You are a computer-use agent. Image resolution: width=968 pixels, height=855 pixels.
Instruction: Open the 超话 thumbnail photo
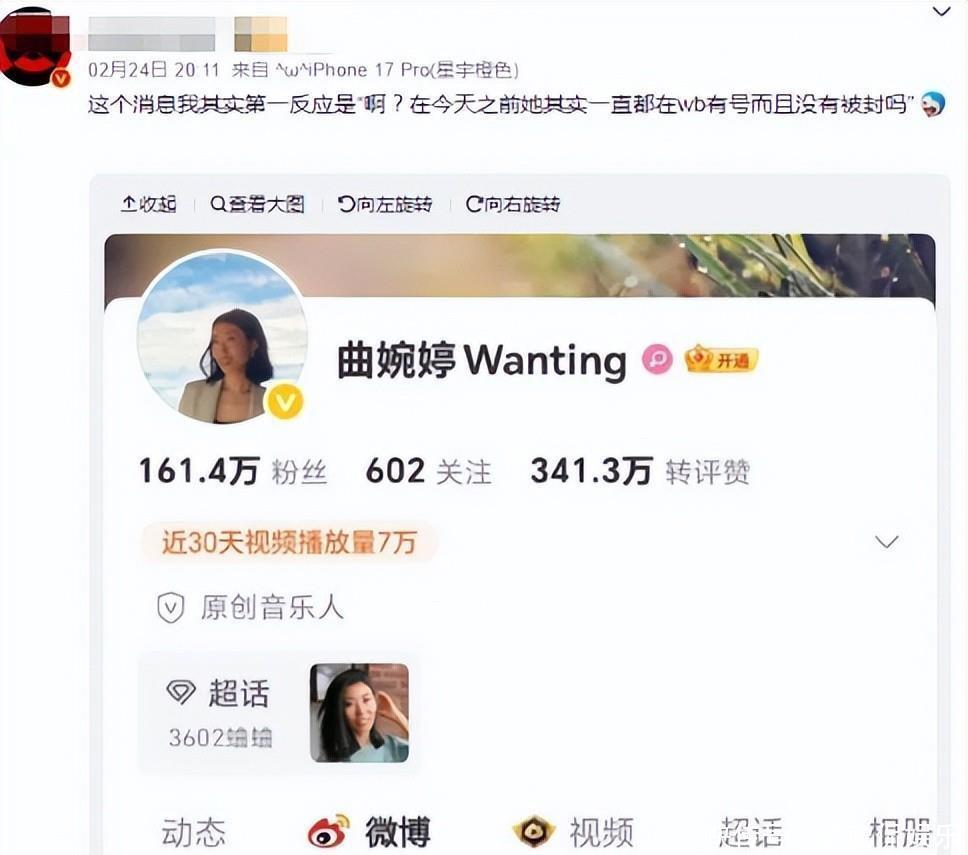click(x=359, y=712)
